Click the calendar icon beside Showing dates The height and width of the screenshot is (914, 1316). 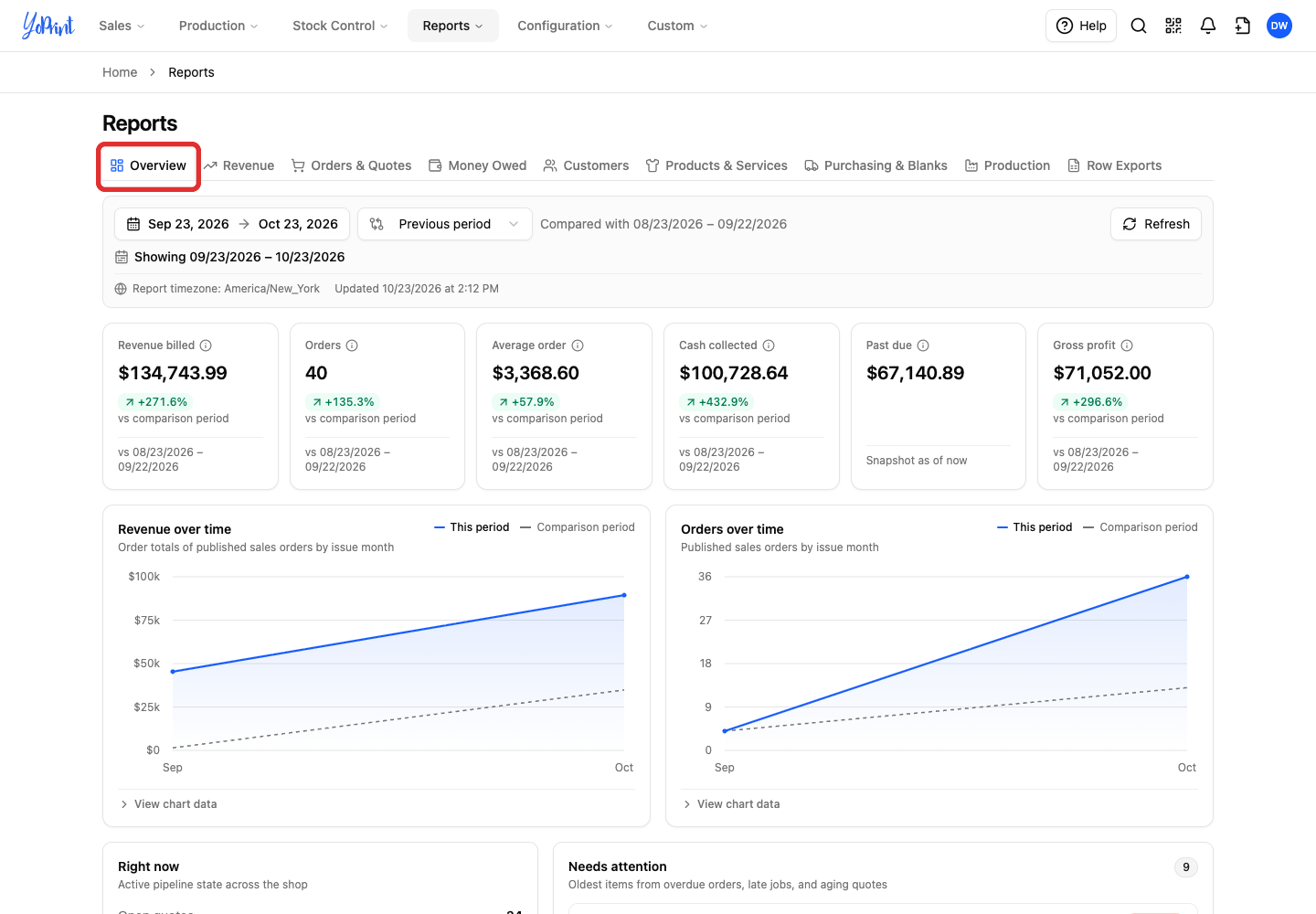(122, 257)
